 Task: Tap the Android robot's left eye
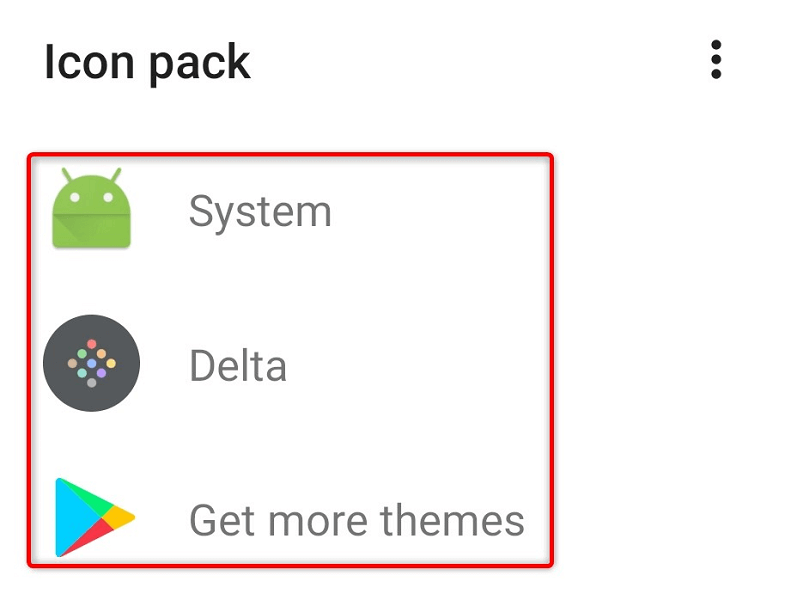(x=75, y=197)
